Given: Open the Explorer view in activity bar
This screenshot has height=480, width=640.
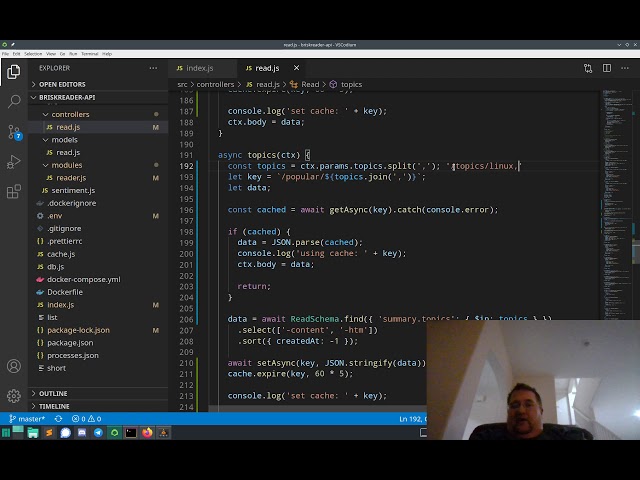Looking at the screenshot, I should coord(13,72).
